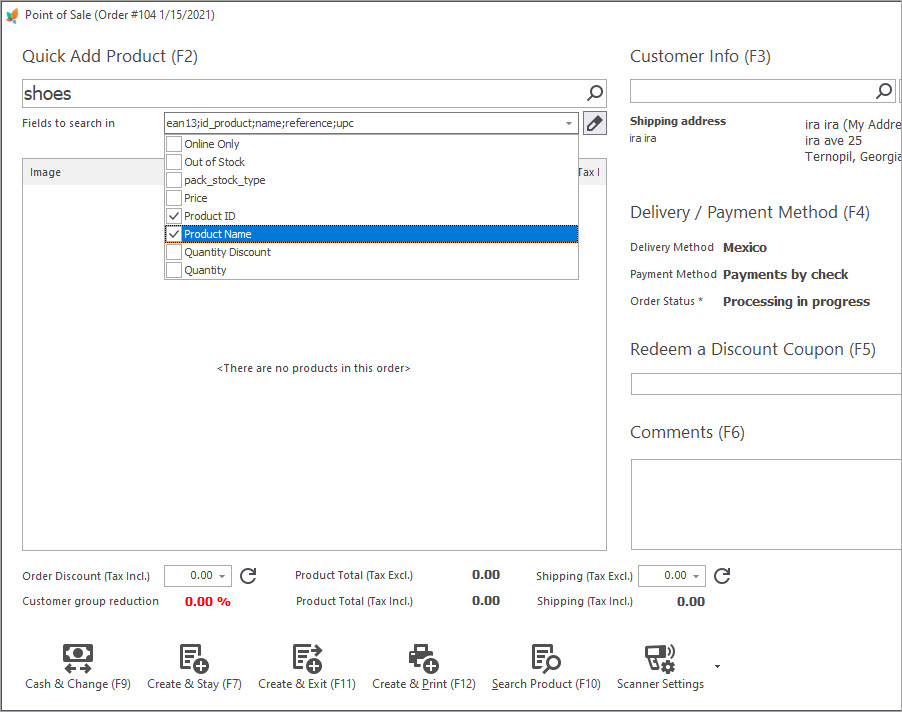902x712 pixels.
Task: Click the ira ave 25 address line
Action: [x=833, y=140]
